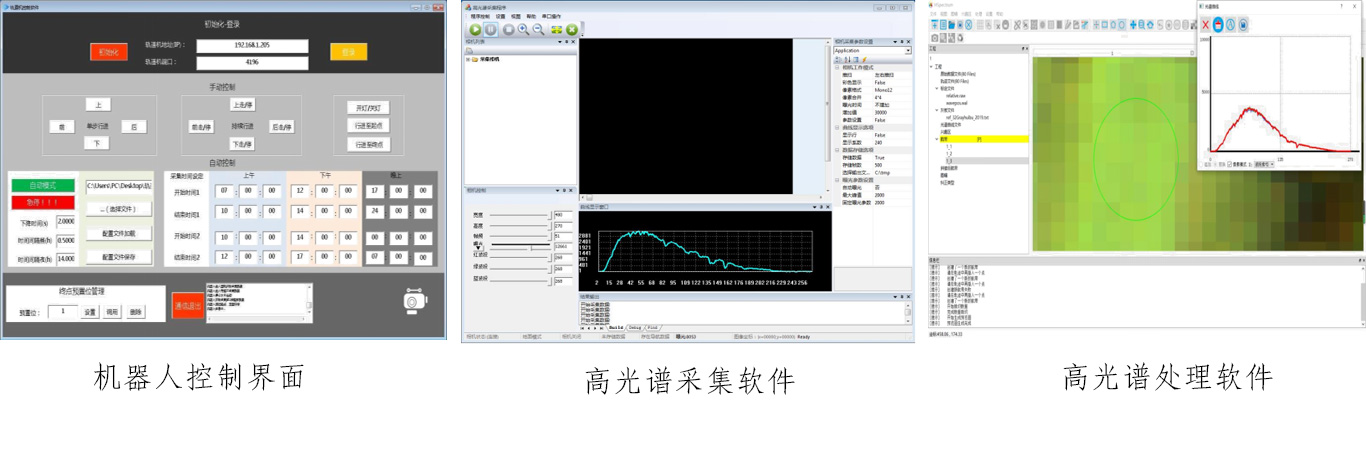
Task: Open the 设置 menu in acquisition software
Action: pos(500,17)
